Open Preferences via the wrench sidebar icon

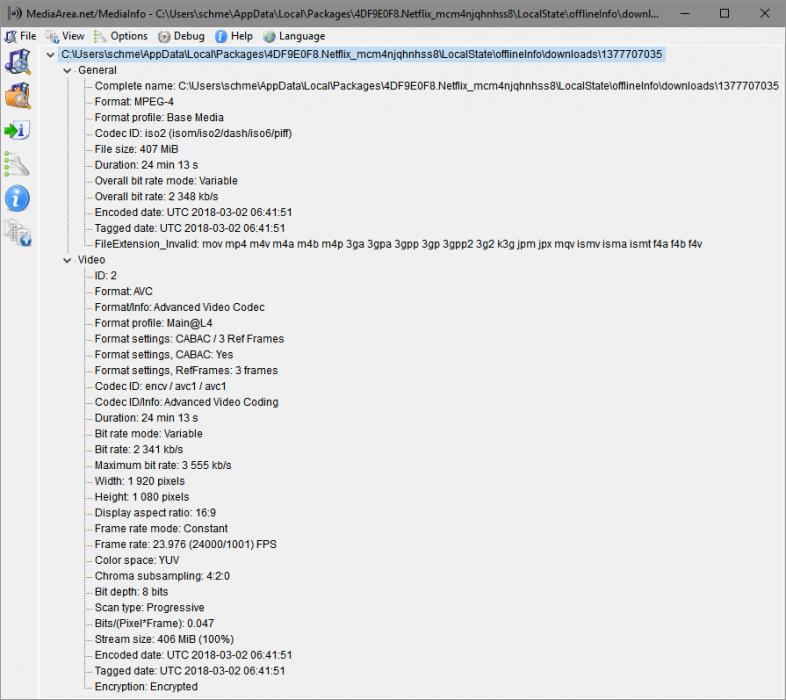(x=18, y=164)
